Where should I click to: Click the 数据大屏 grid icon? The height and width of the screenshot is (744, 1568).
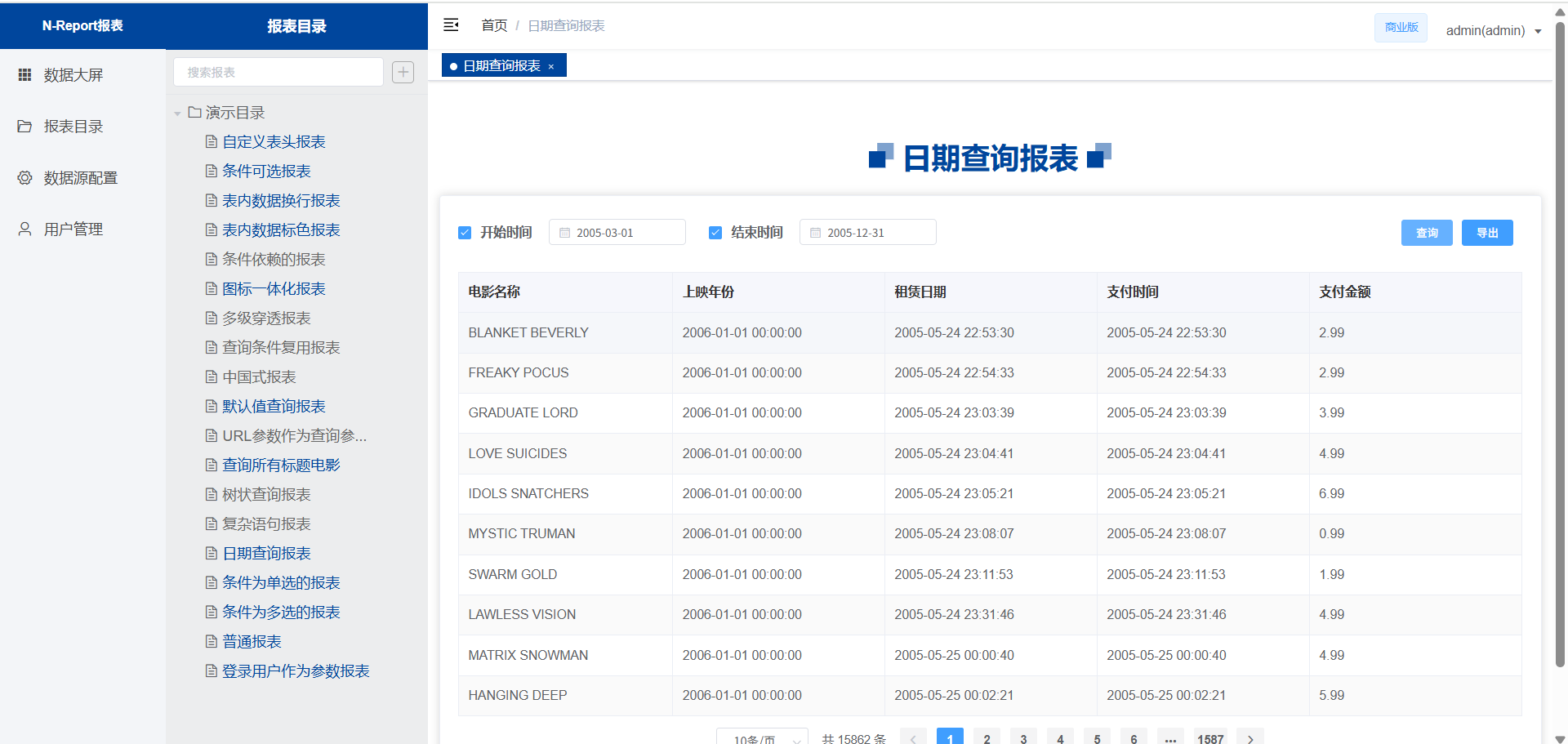pos(24,75)
